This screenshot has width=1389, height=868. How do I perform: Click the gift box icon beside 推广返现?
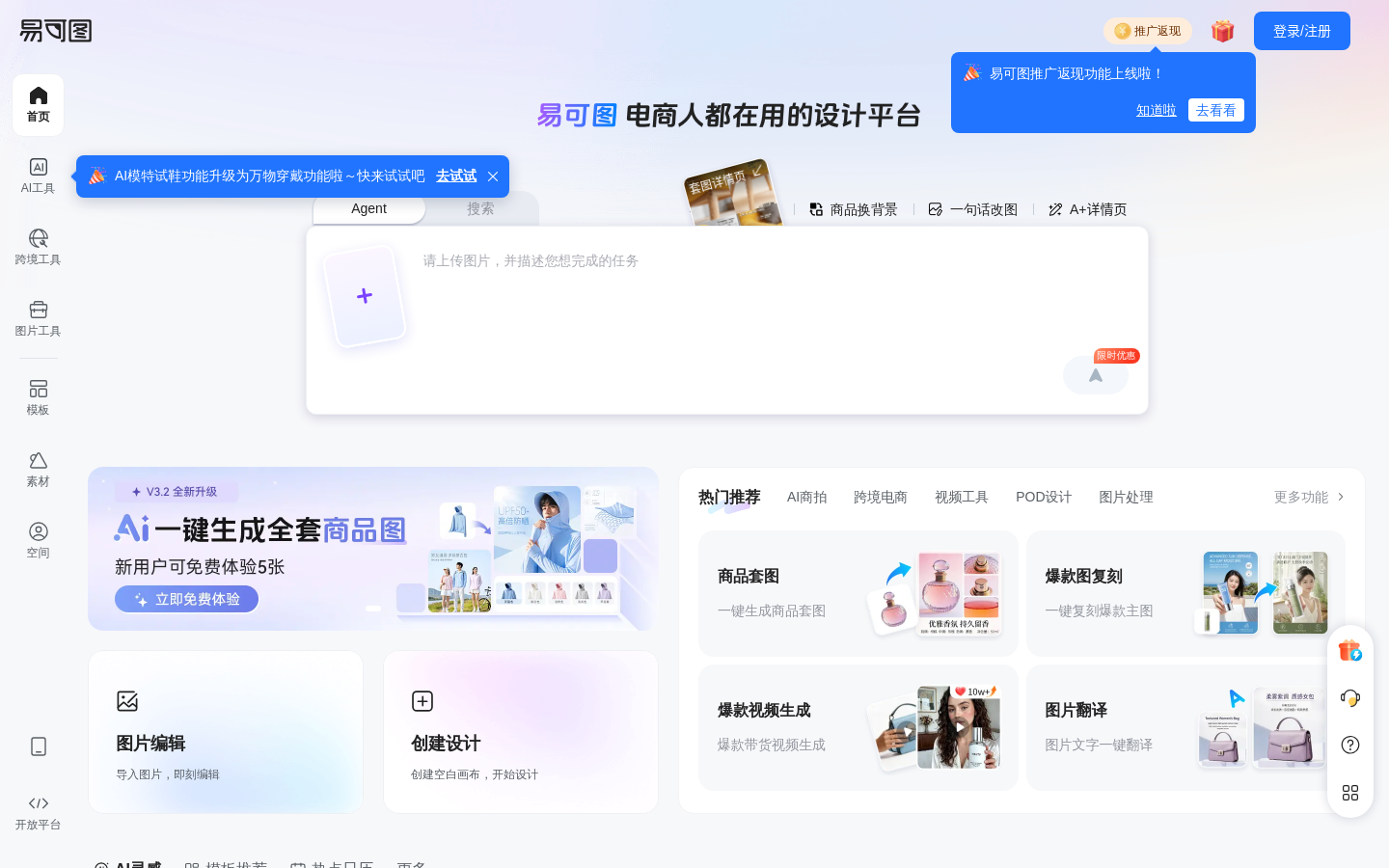1223,31
